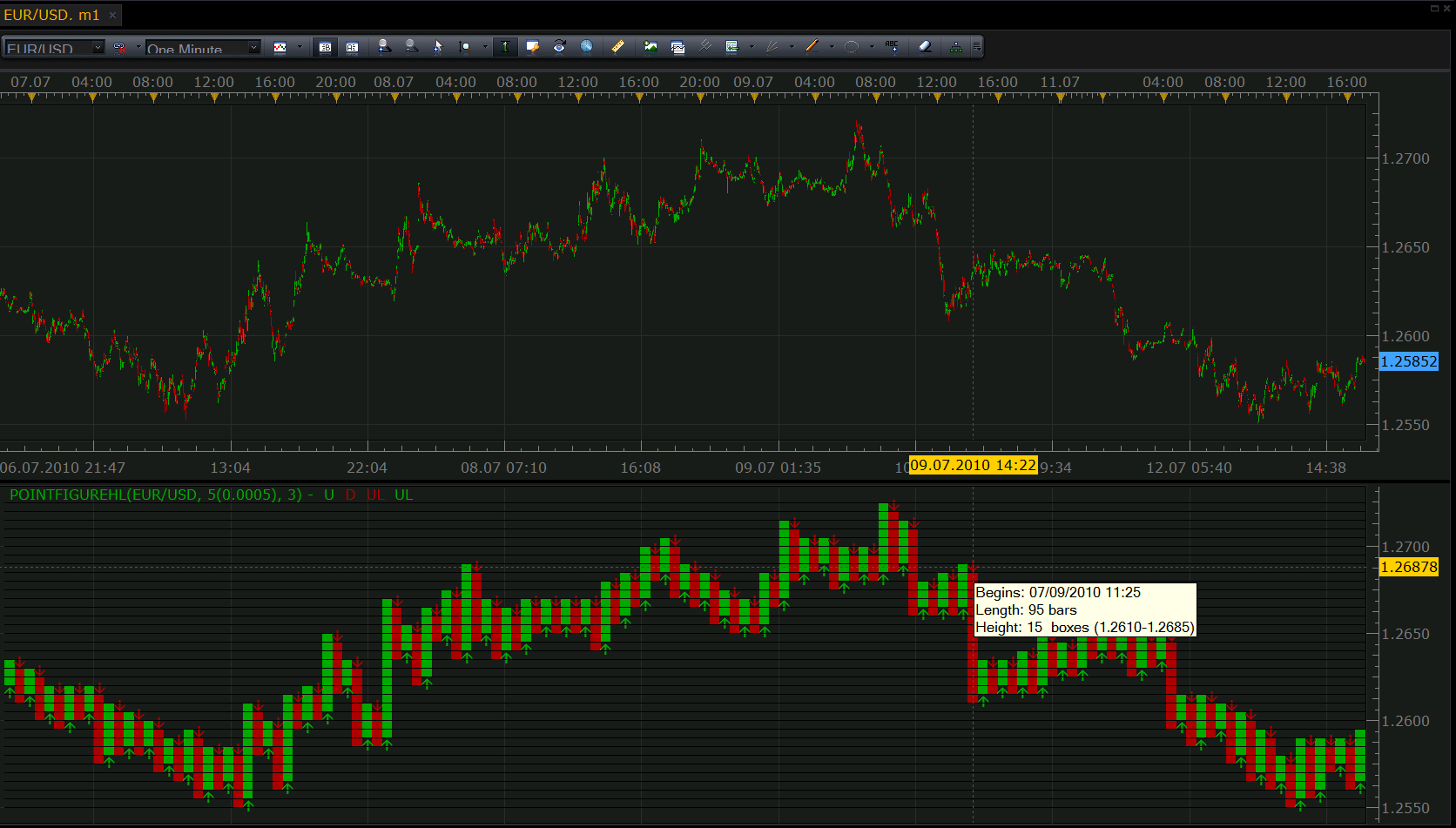Viewport: 1456px width, 828px height.
Task: Open the chart type dropdown arrow
Action: point(300,47)
